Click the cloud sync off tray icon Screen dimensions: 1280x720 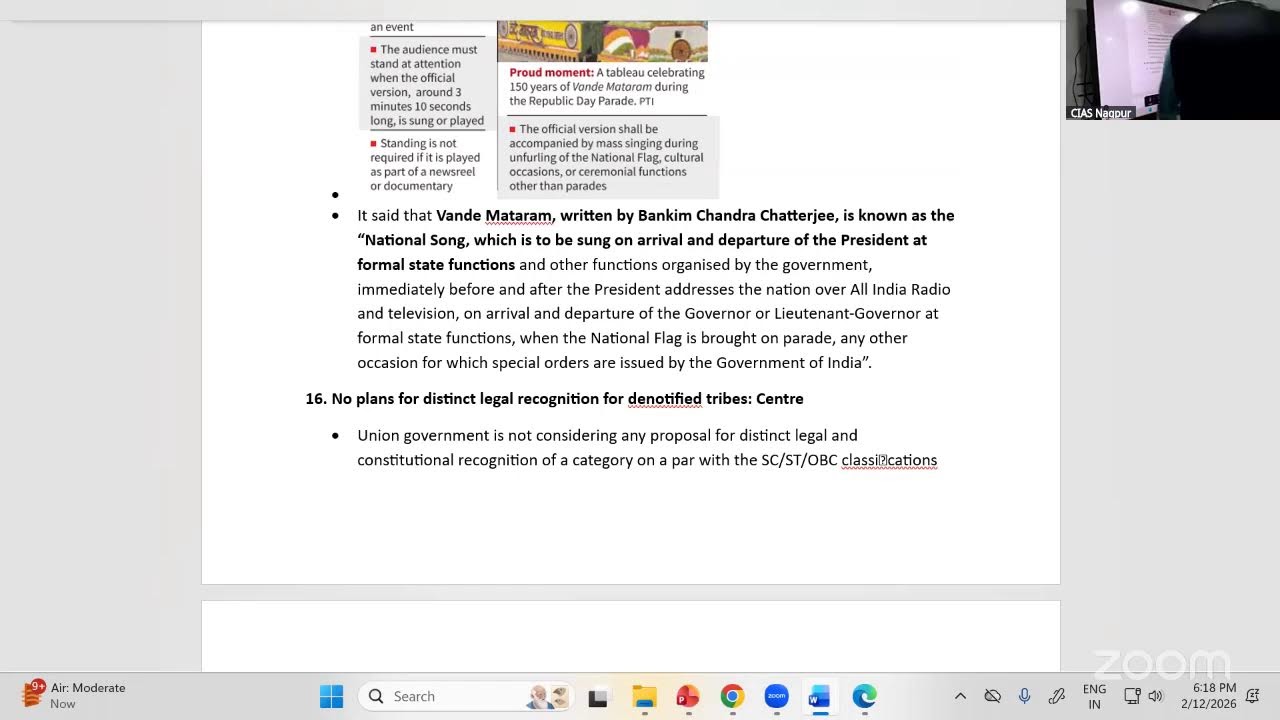click(x=992, y=696)
